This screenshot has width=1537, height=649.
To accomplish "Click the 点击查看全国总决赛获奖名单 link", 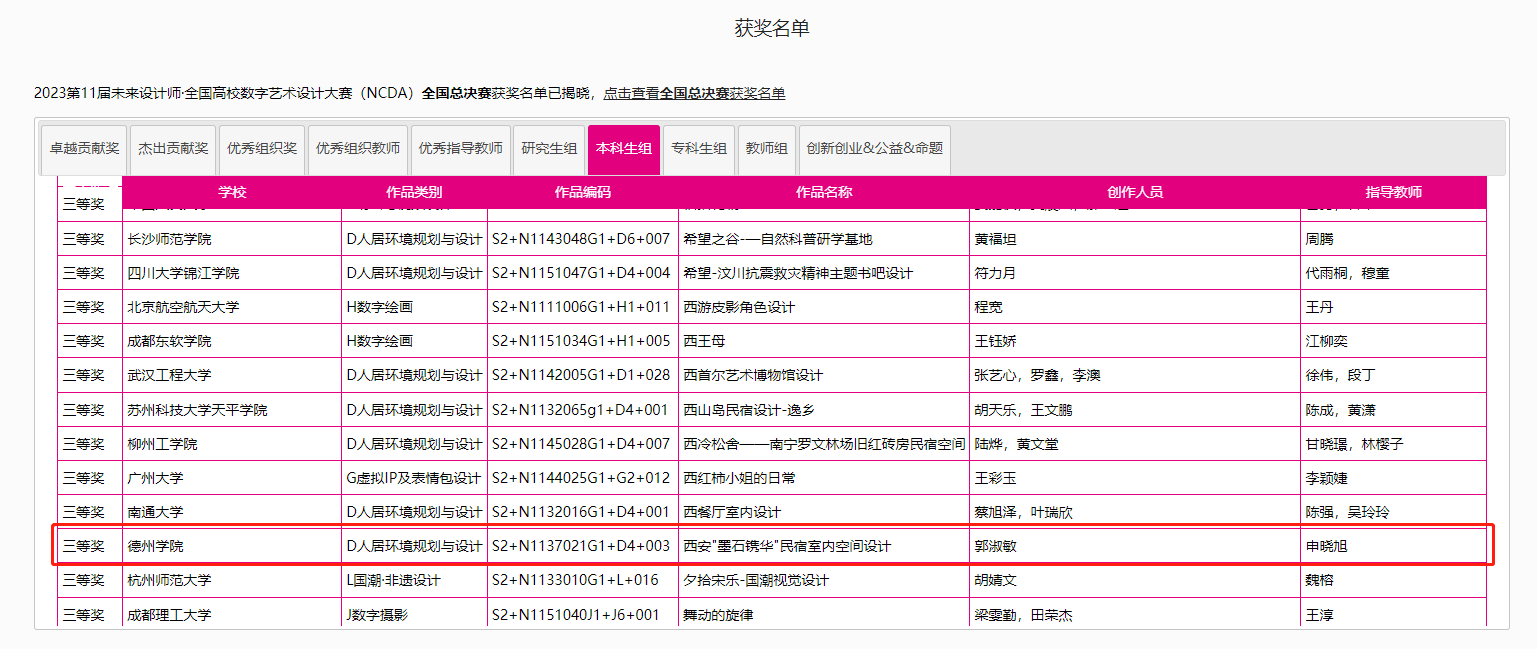I will [x=694, y=93].
